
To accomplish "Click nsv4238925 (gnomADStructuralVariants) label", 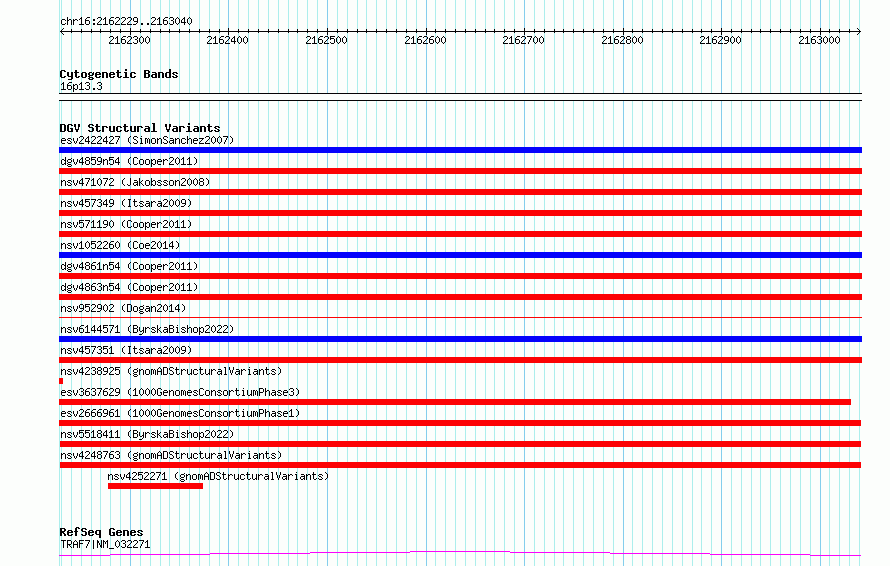I will [171, 371].
